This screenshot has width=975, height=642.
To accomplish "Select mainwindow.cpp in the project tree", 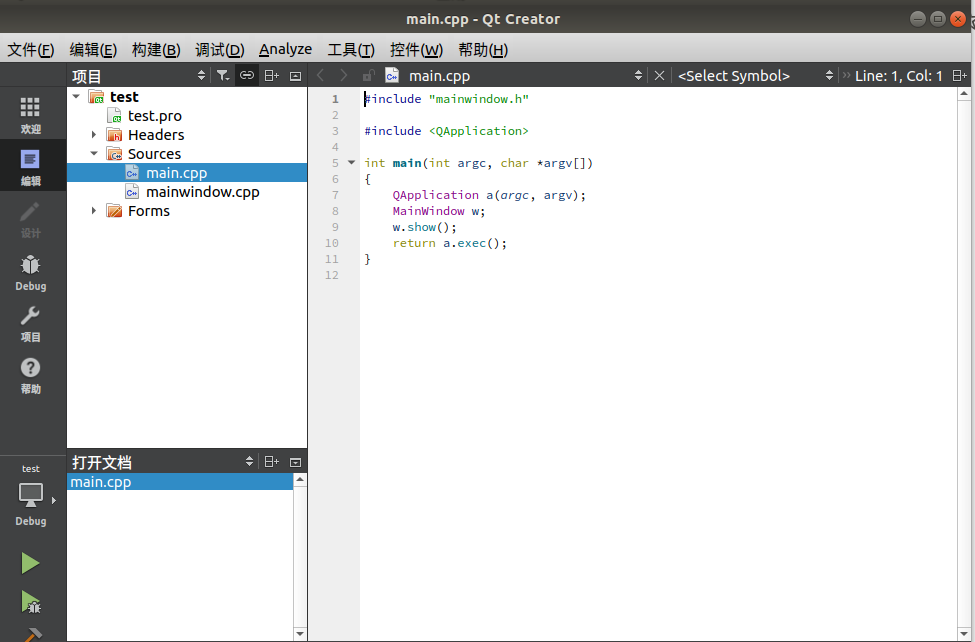I will click(x=203, y=192).
